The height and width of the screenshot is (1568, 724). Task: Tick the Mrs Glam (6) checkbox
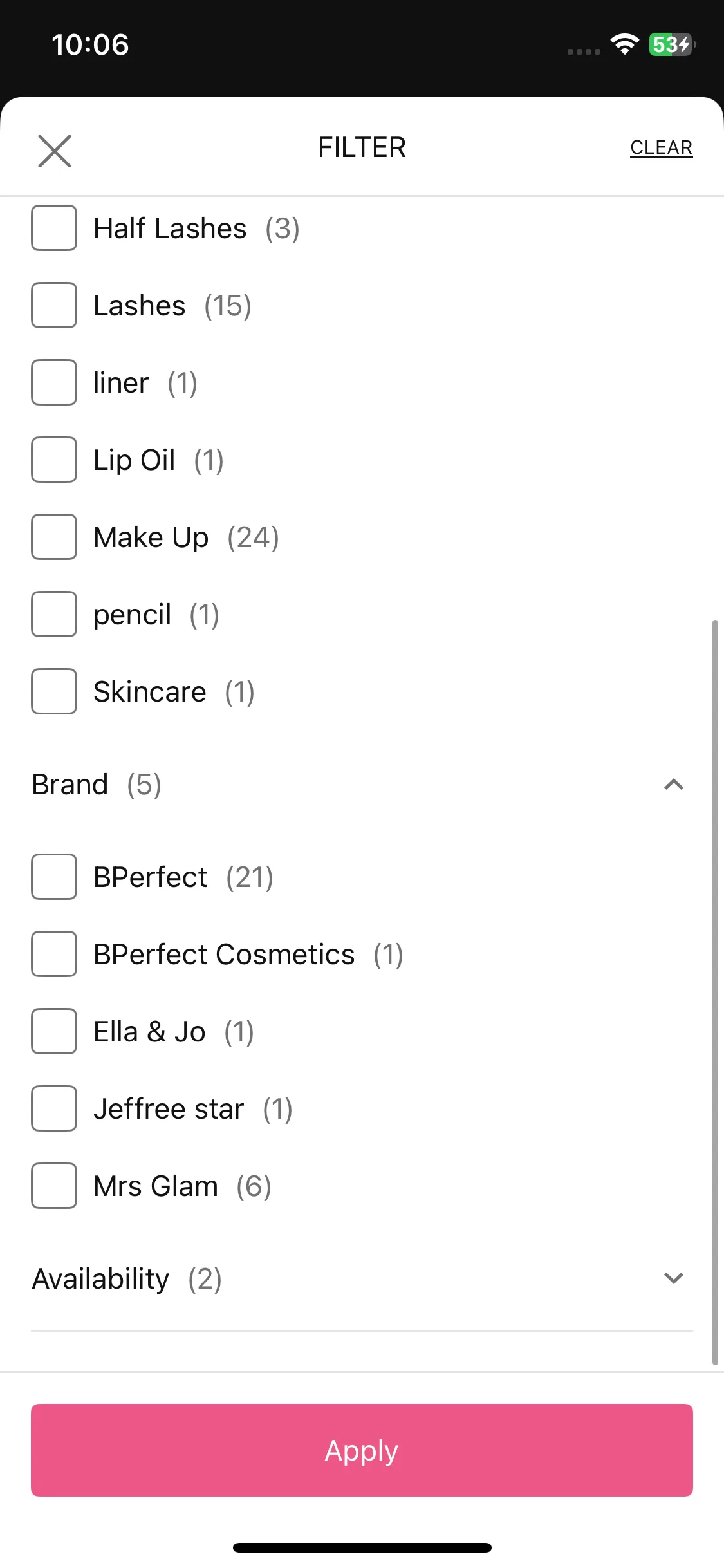pos(54,1186)
